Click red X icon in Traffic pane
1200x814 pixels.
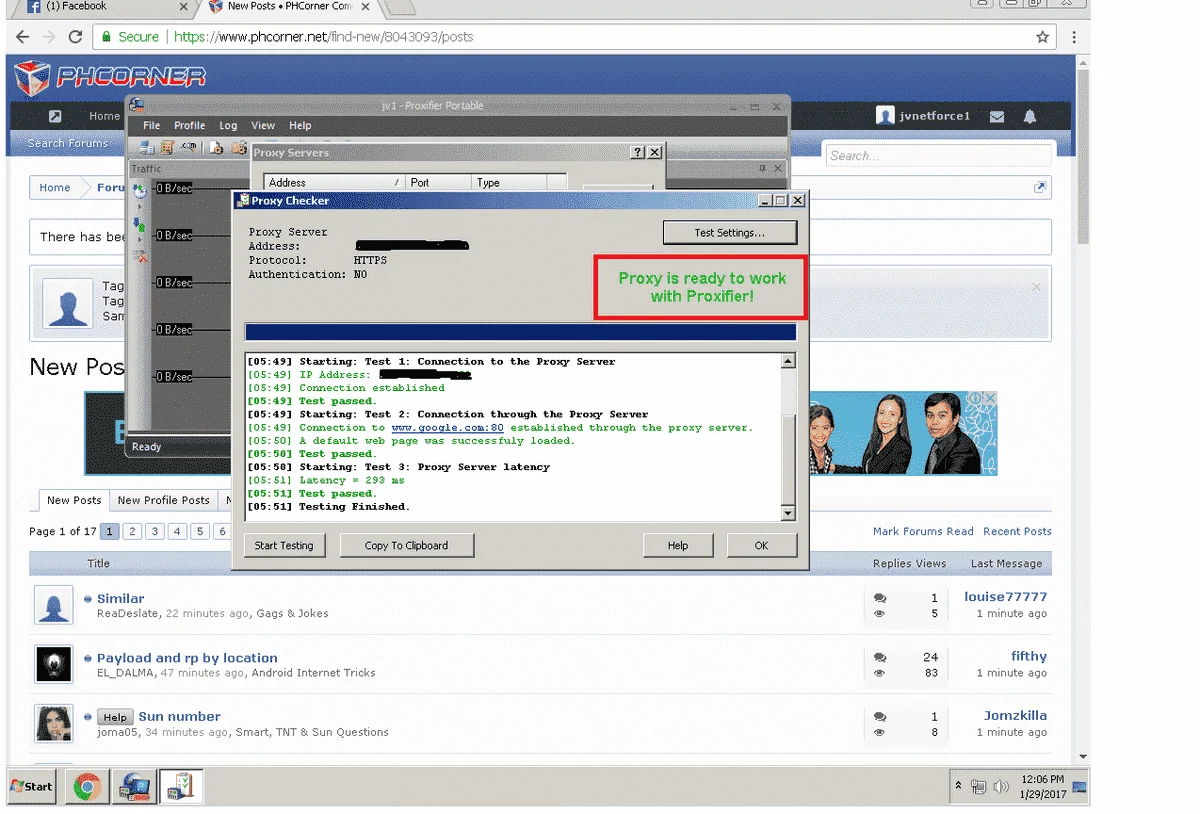coord(140,256)
